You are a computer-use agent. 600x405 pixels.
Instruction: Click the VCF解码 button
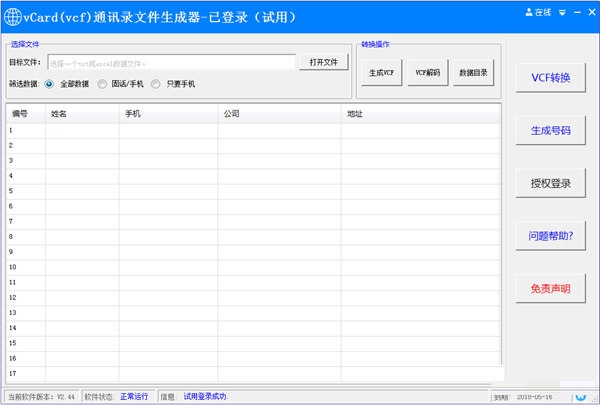pyautogui.click(x=428, y=72)
